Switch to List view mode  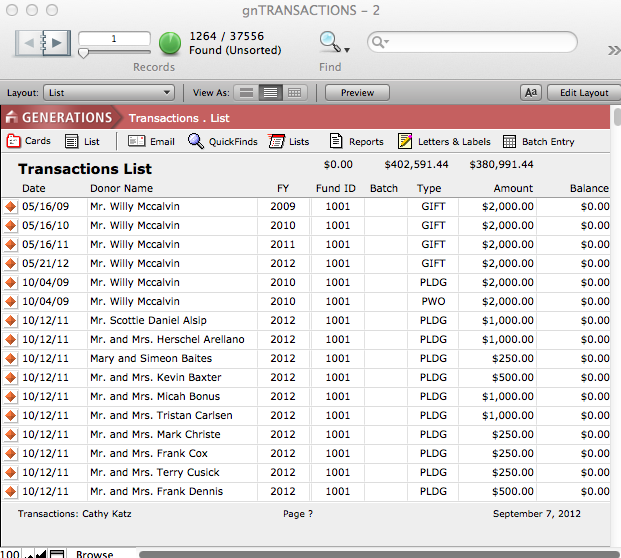pyautogui.click(x=268, y=92)
